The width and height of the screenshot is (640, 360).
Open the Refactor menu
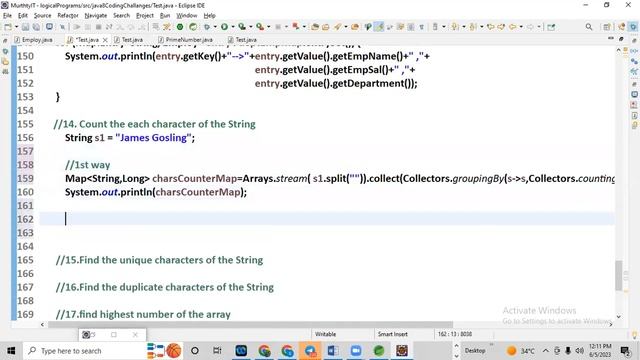pos(68,16)
